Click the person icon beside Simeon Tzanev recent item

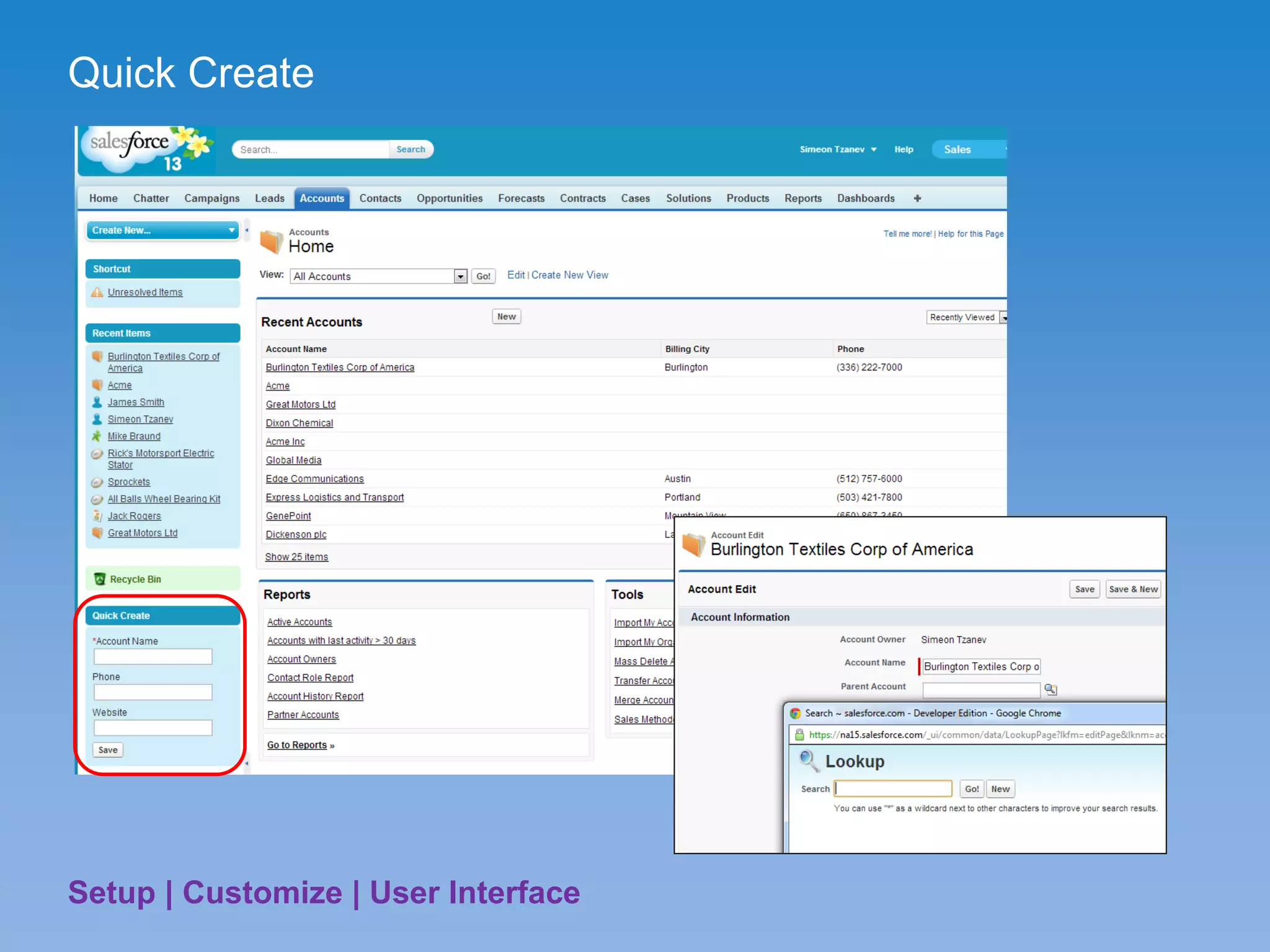pos(97,419)
